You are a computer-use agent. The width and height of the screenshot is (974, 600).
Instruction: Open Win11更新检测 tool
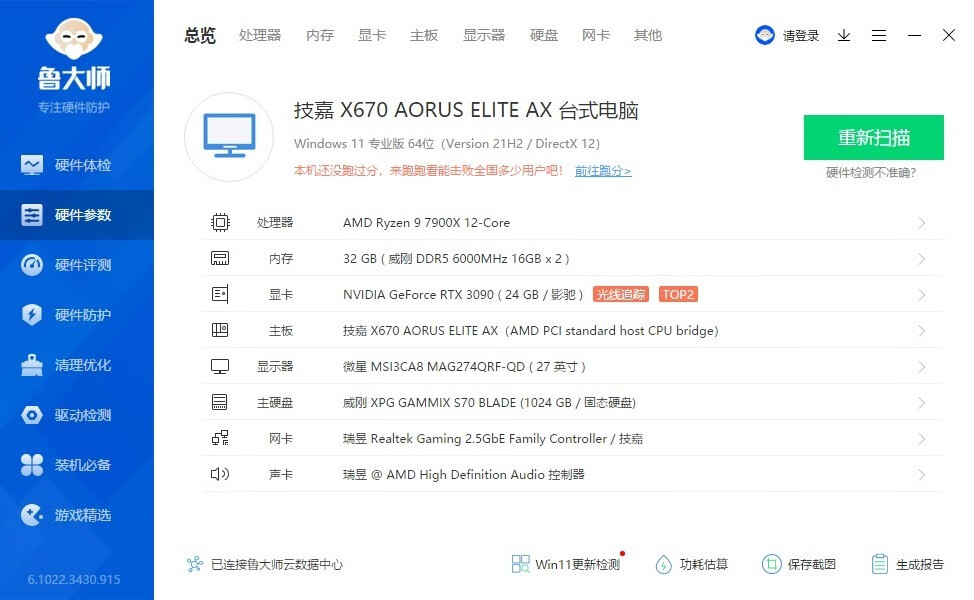[566, 564]
